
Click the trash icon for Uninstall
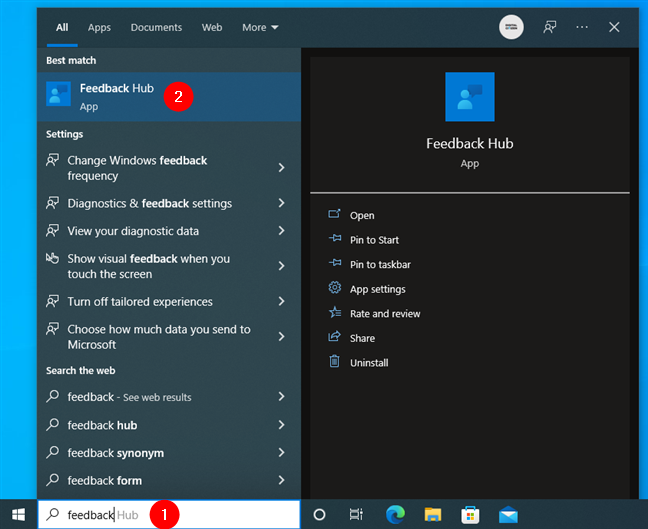pyautogui.click(x=334, y=361)
